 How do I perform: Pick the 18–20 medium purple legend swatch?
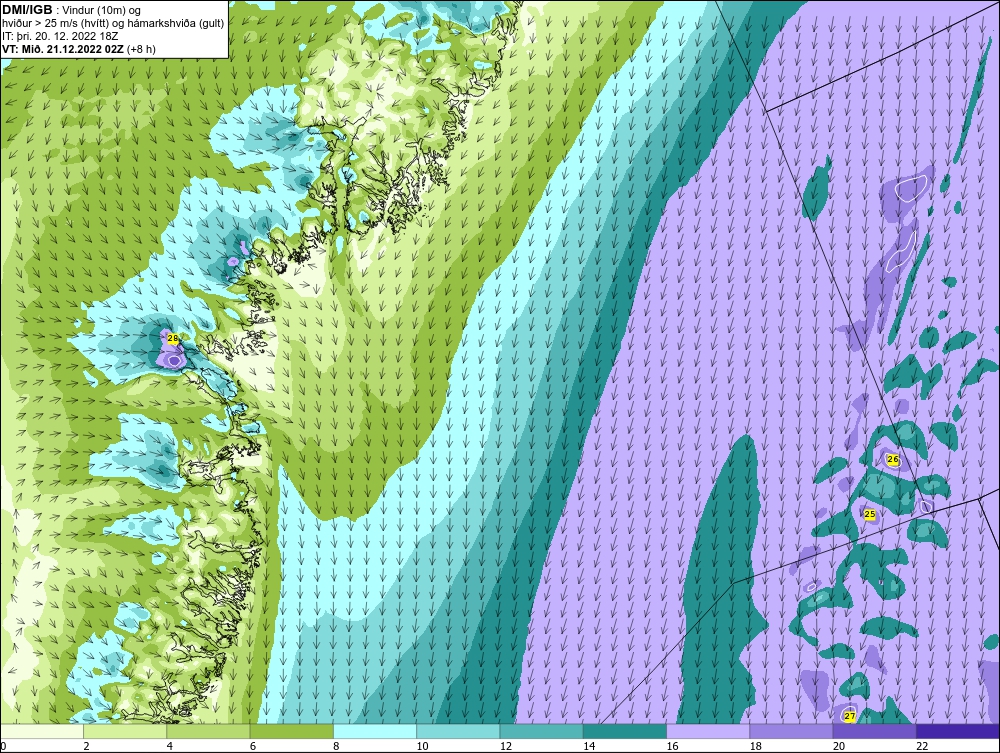[x=791, y=731]
